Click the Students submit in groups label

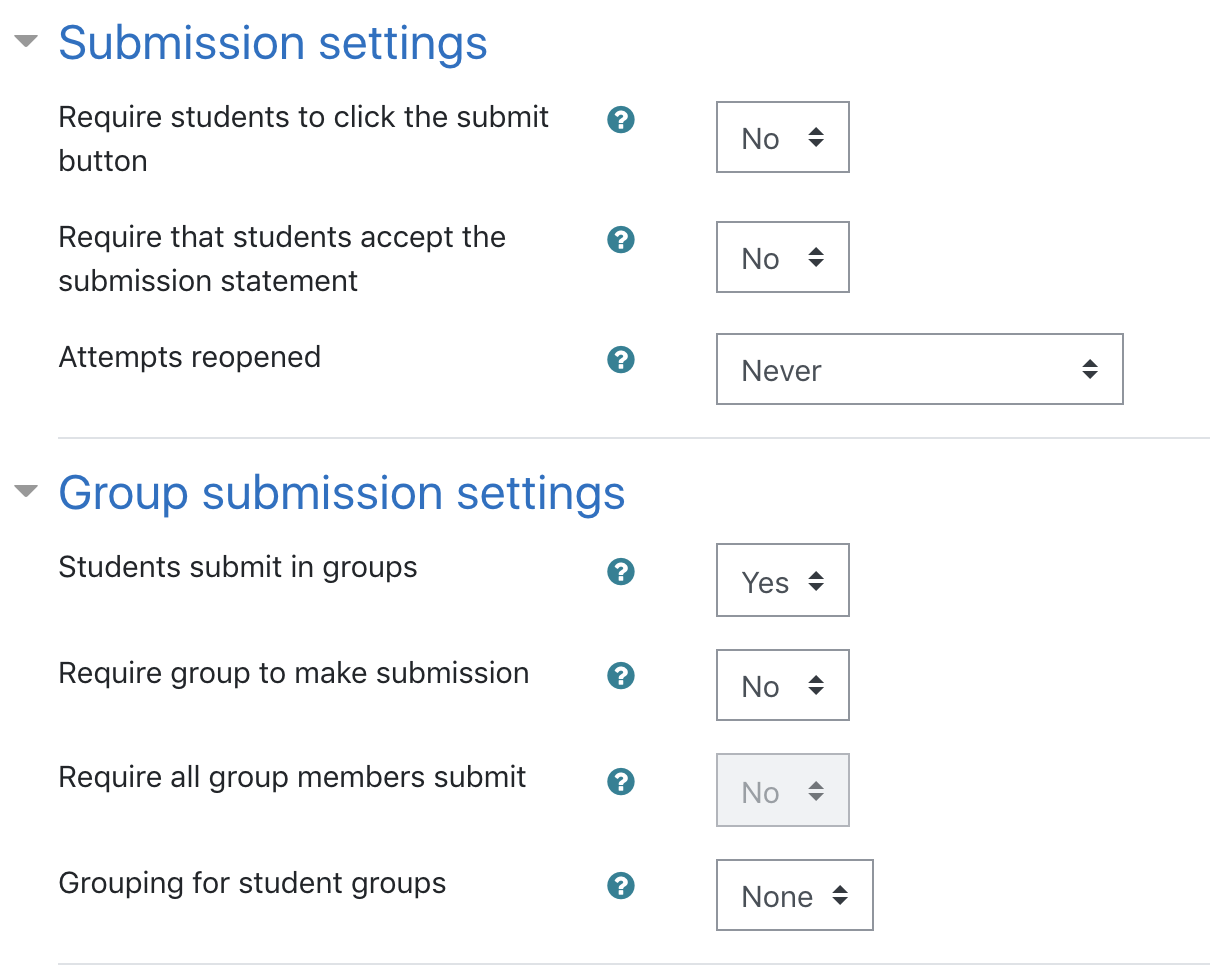[x=238, y=567]
